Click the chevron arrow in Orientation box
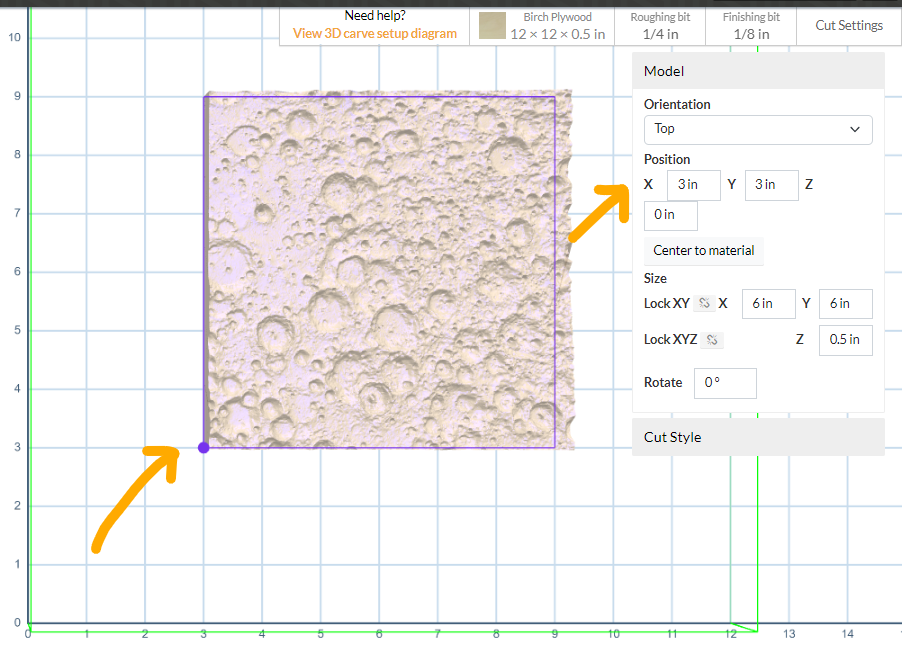Image resolution: width=902 pixels, height=652 pixels. [854, 129]
